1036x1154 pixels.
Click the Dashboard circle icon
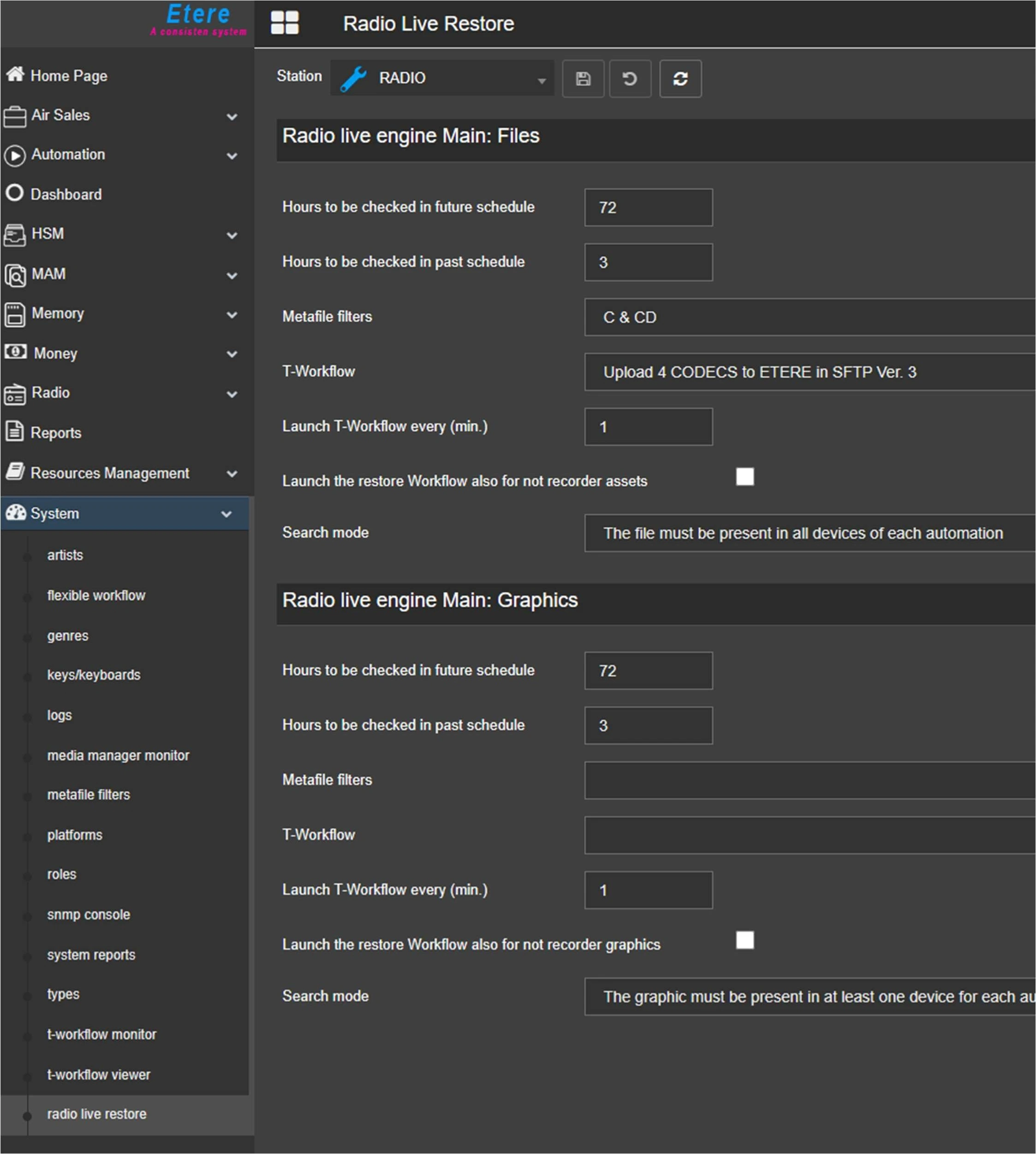[x=15, y=193]
